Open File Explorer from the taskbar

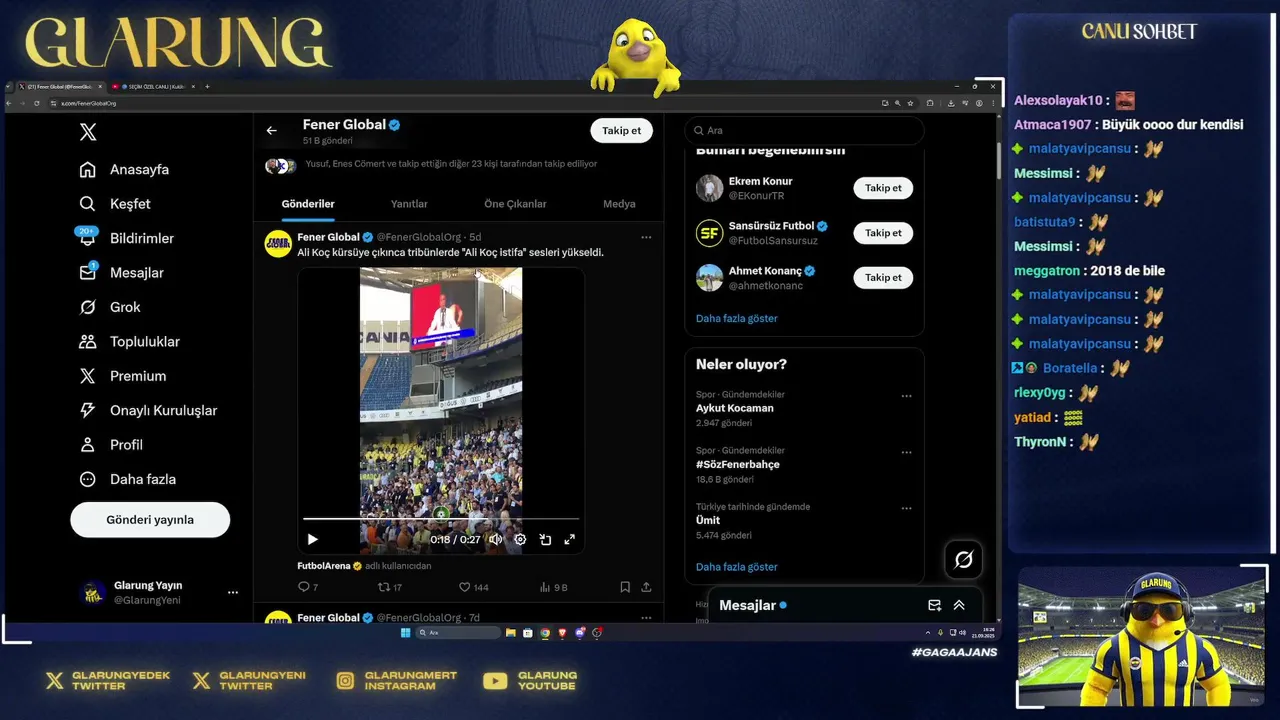[511, 633]
